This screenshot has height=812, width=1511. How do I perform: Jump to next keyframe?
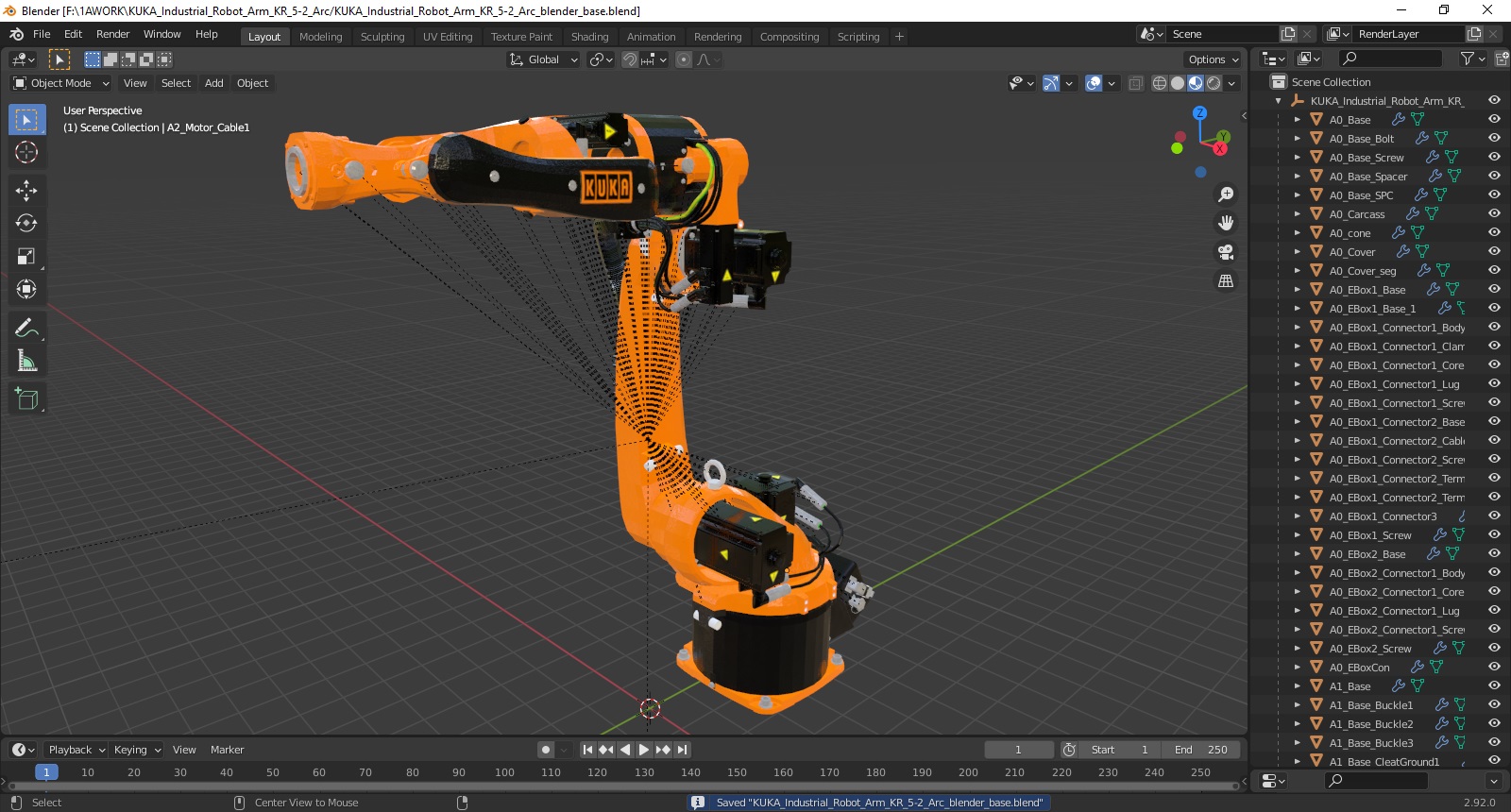663,750
